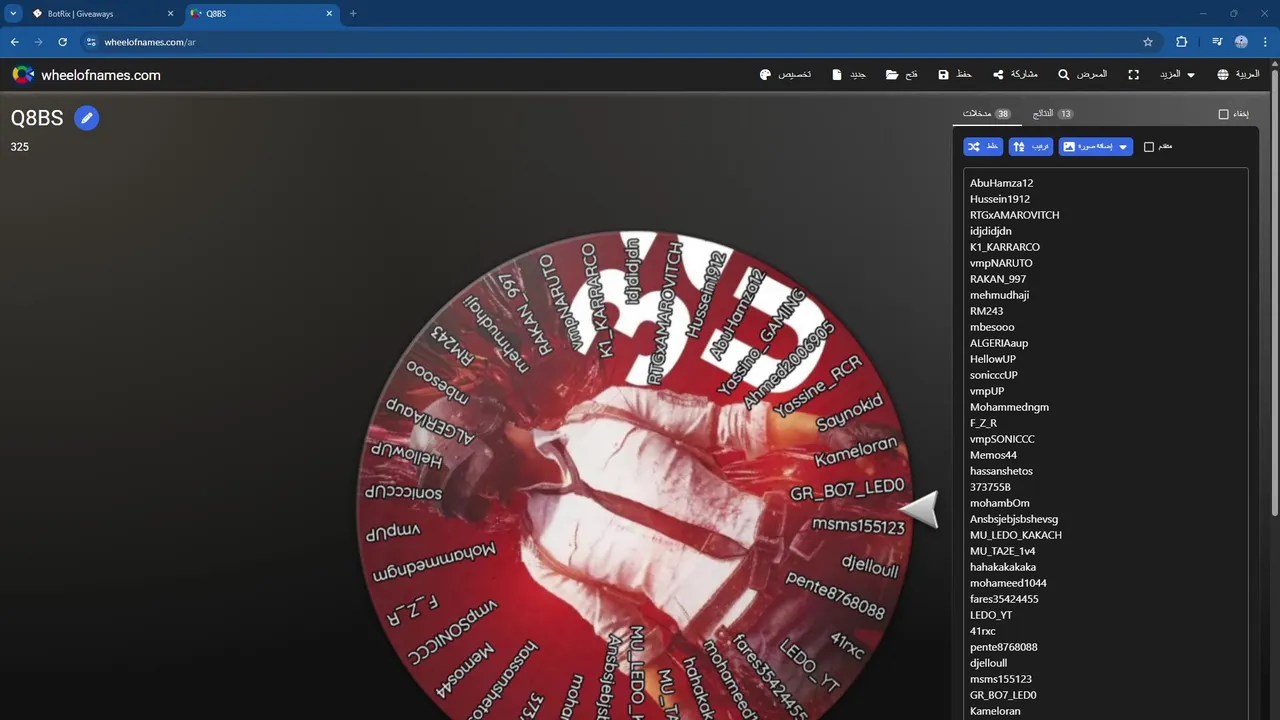1280x720 pixels.
Task: Open the browser extensions menu
Action: point(1182,42)
